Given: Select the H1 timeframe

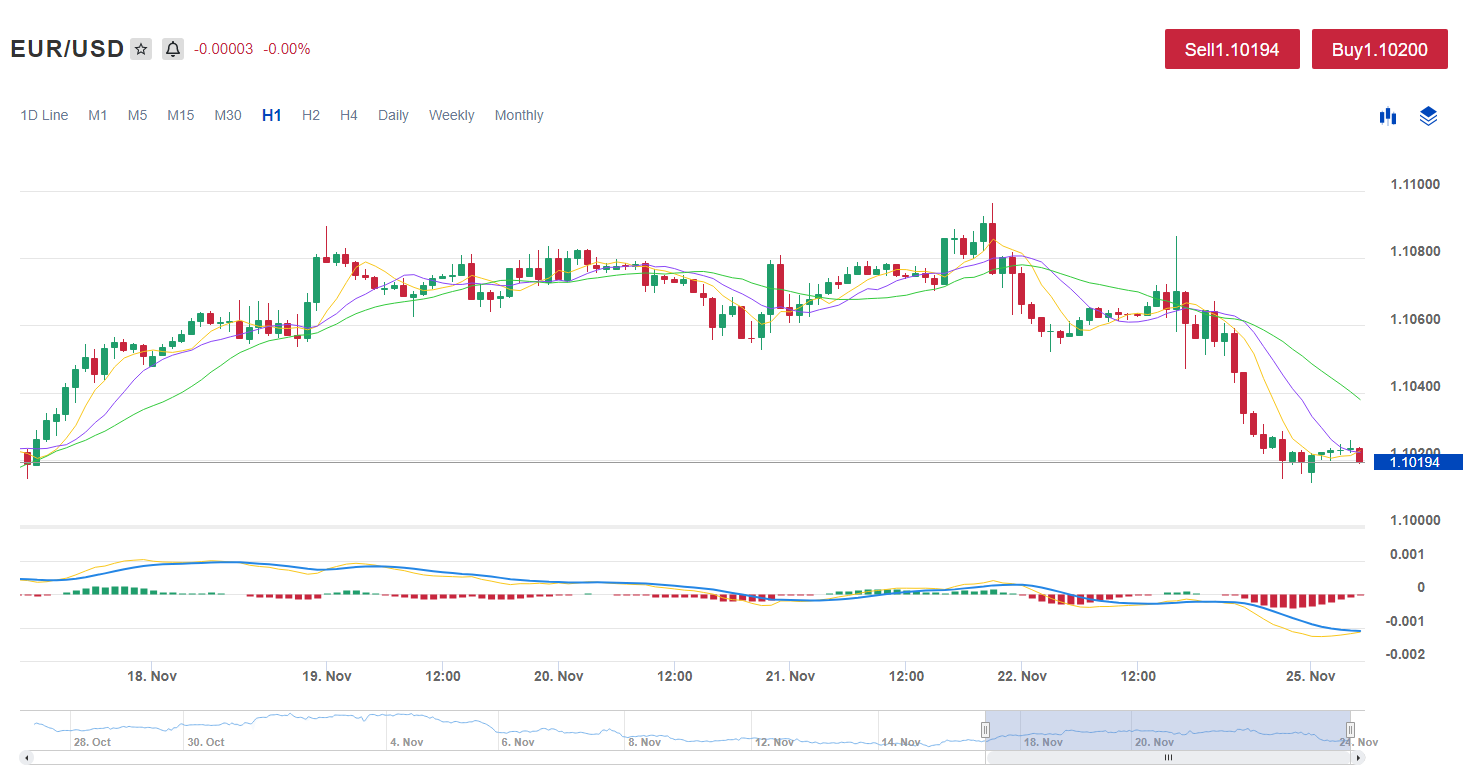Looking at the screenshot, I should pyautogui.click(x=271, y=115).
